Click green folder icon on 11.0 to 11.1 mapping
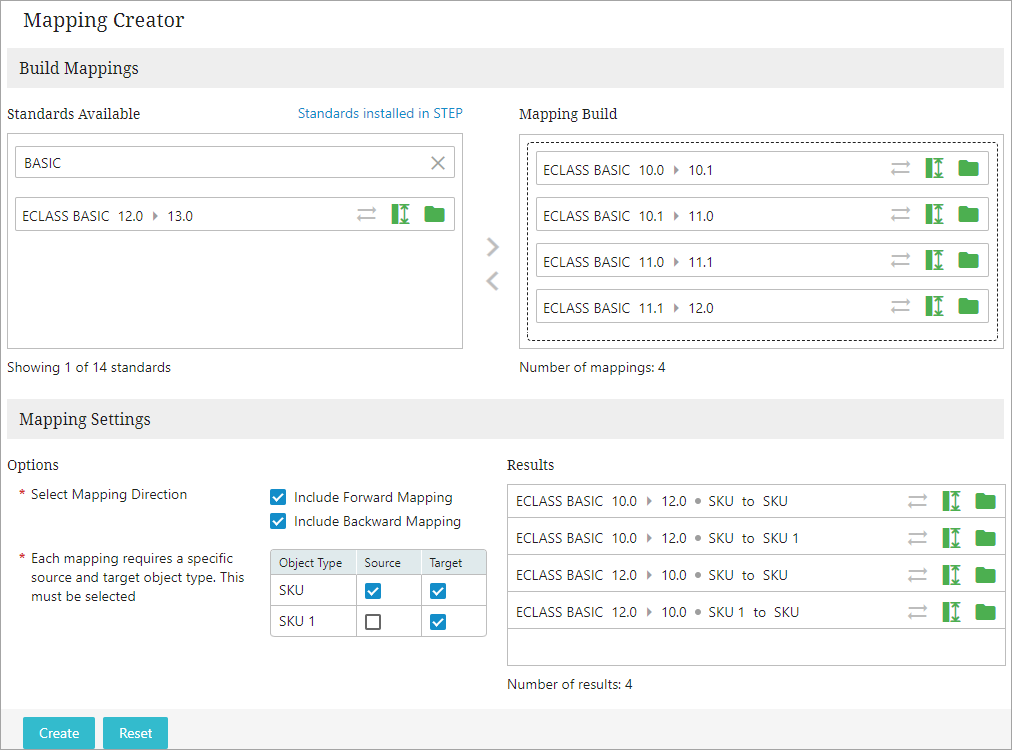This screenshot has width=1012, height=750. (x=969, y=260)
